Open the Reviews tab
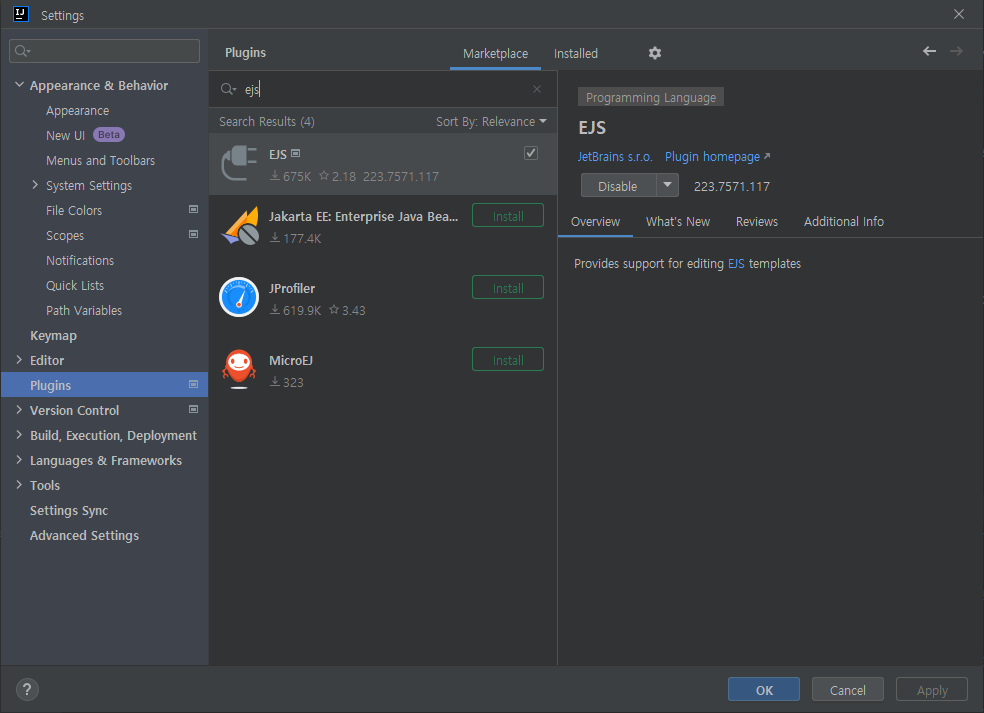Image resolution: width=984 pixels, height=713 pixels. (x=756, y=222)
